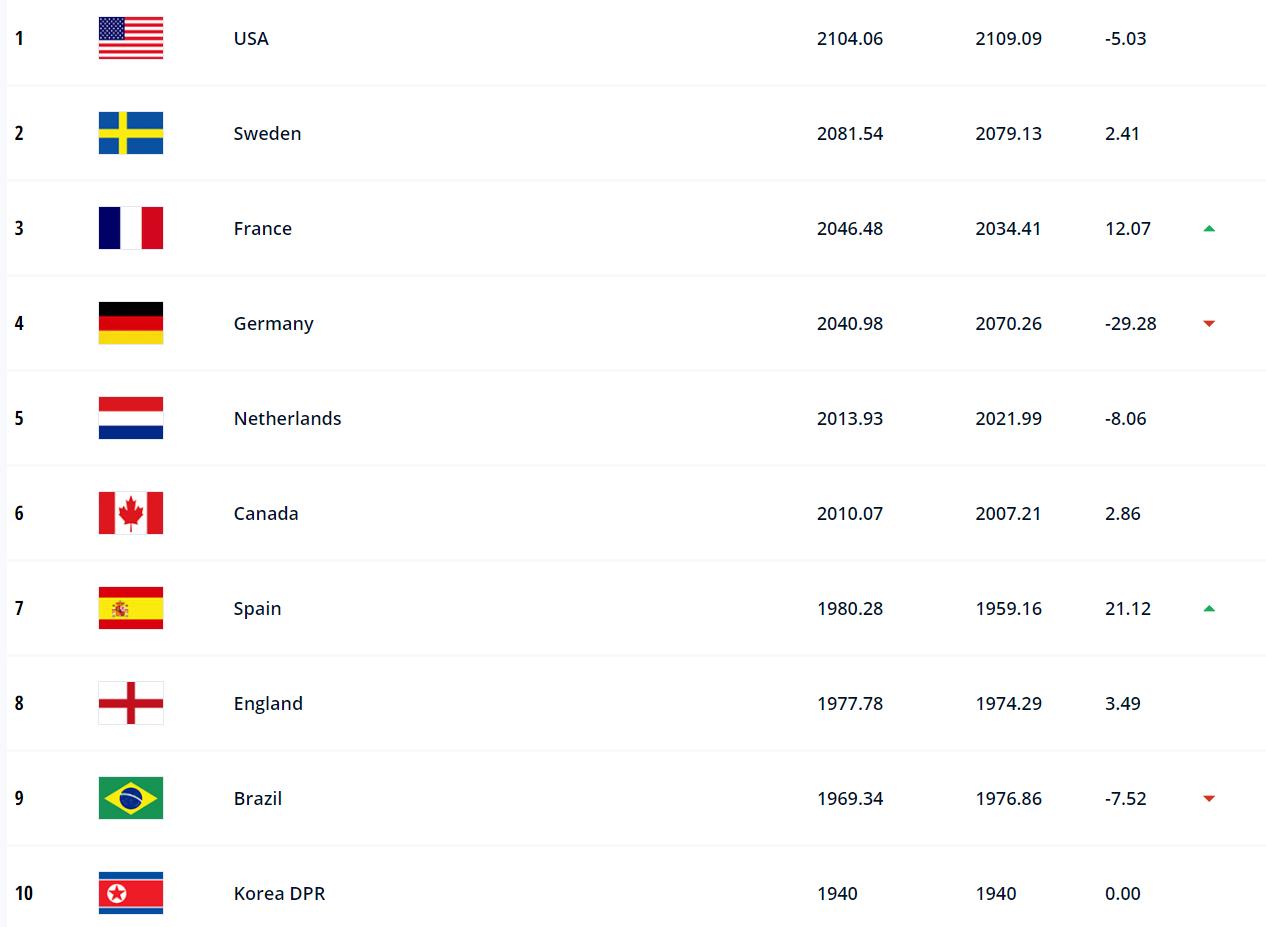Viewport: 1266px width, 927px height.
Task: Click Germany's red down arrow indicator
Action: pyautogui.click(x=1209, y=323)
